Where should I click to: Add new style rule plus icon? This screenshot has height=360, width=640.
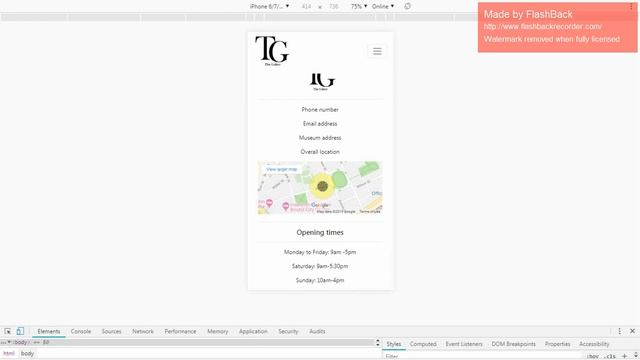[x=624, y=356]
